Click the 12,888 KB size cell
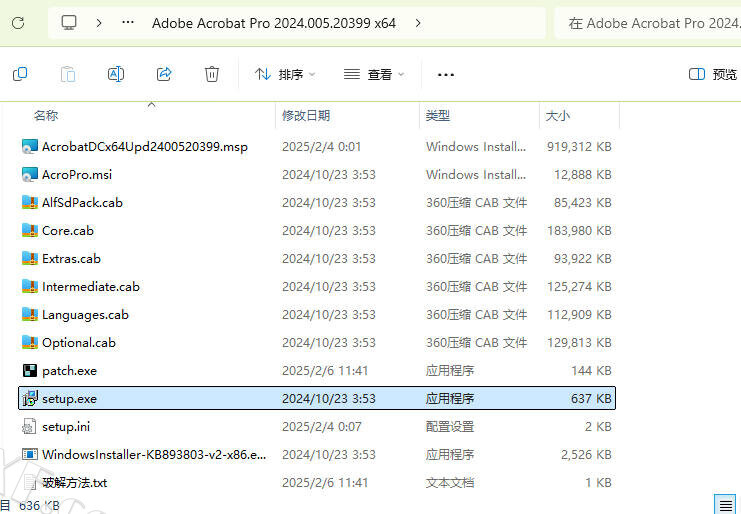The image size is (741, 514). tap(583, 175)
